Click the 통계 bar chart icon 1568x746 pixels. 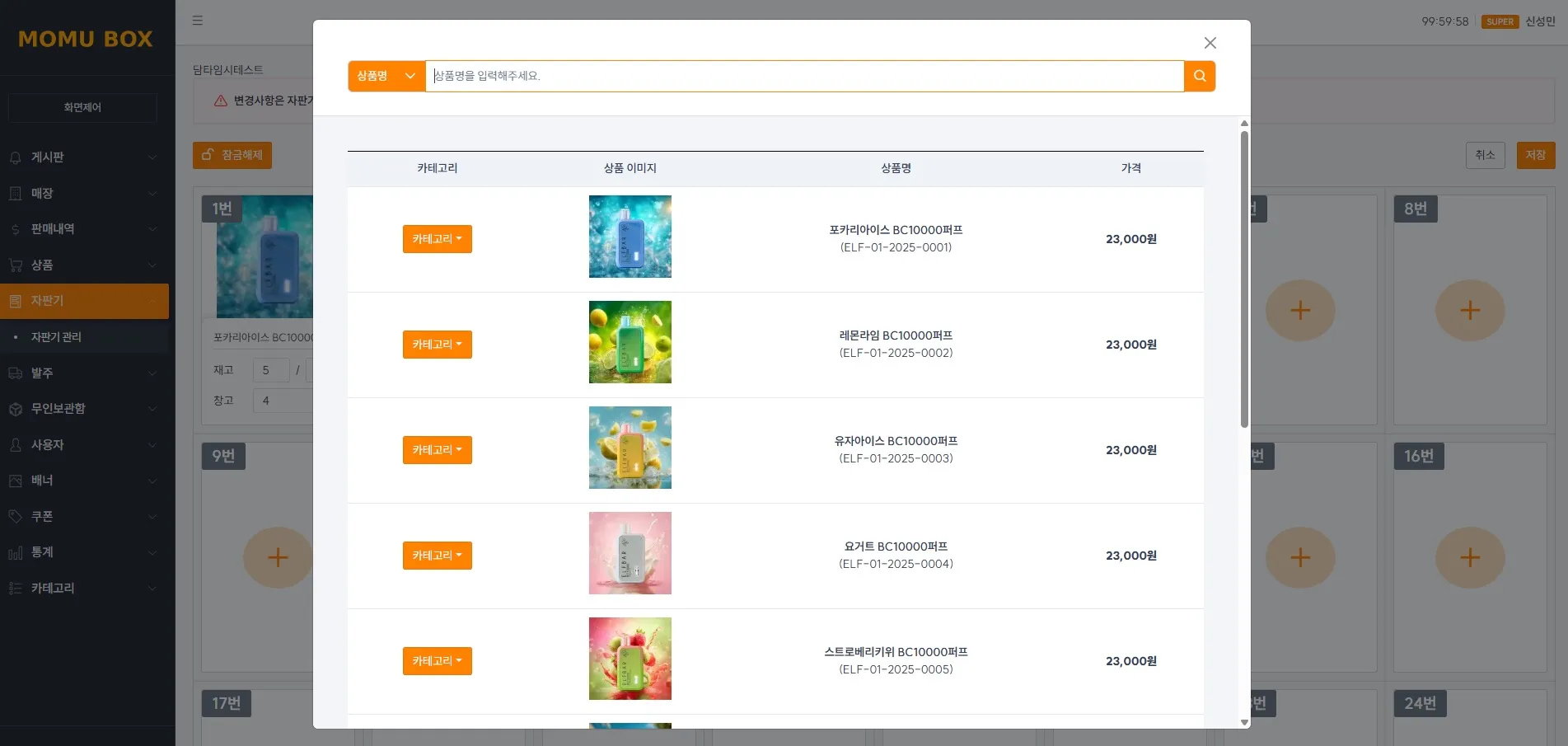[x=15, y=552]
